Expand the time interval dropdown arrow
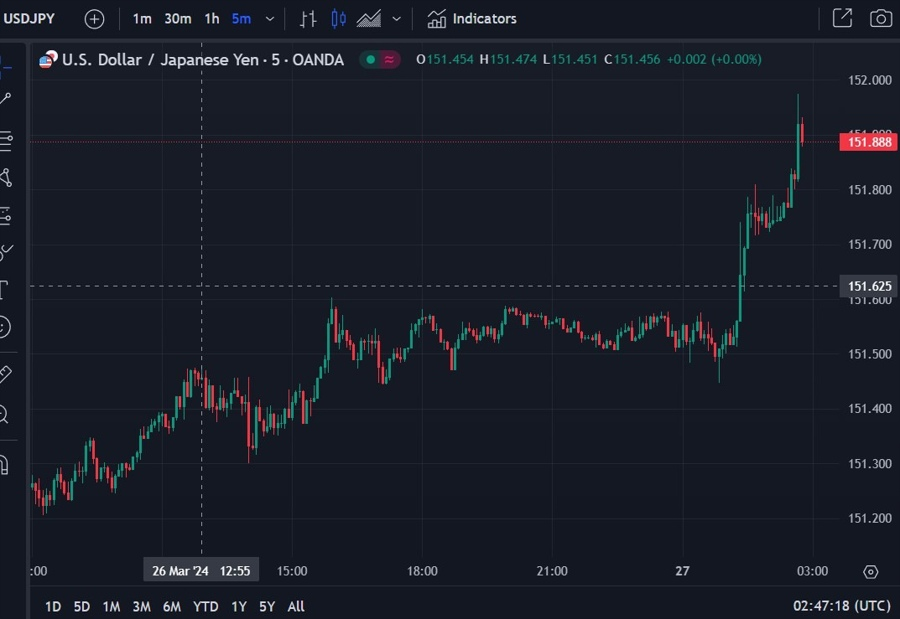Screen dimensions: 900x619 pos(270,19)
